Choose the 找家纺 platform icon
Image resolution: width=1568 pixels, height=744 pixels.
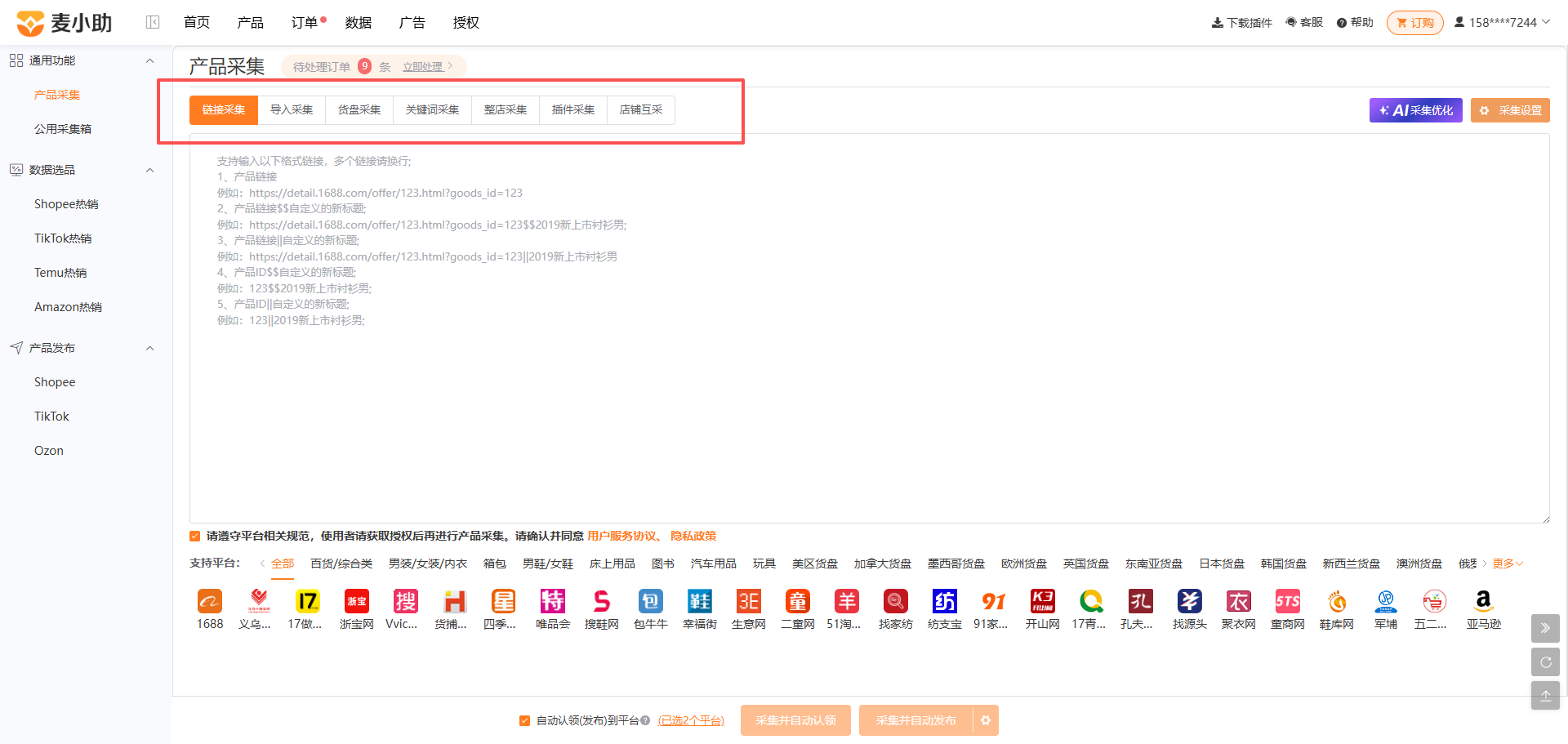pos(896,602)
